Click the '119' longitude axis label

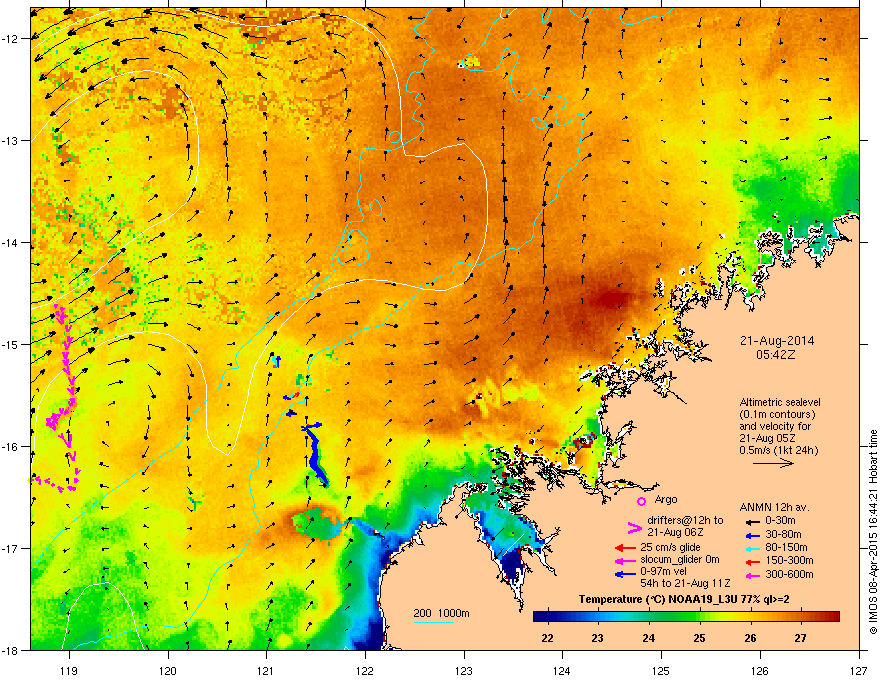(x=70, y=670)
